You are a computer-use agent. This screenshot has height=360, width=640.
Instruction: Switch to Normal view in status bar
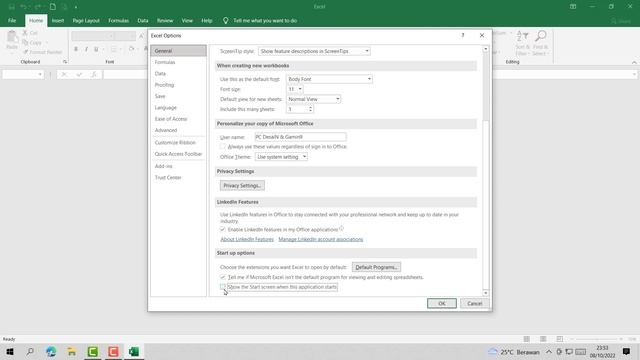click(527, 339)
